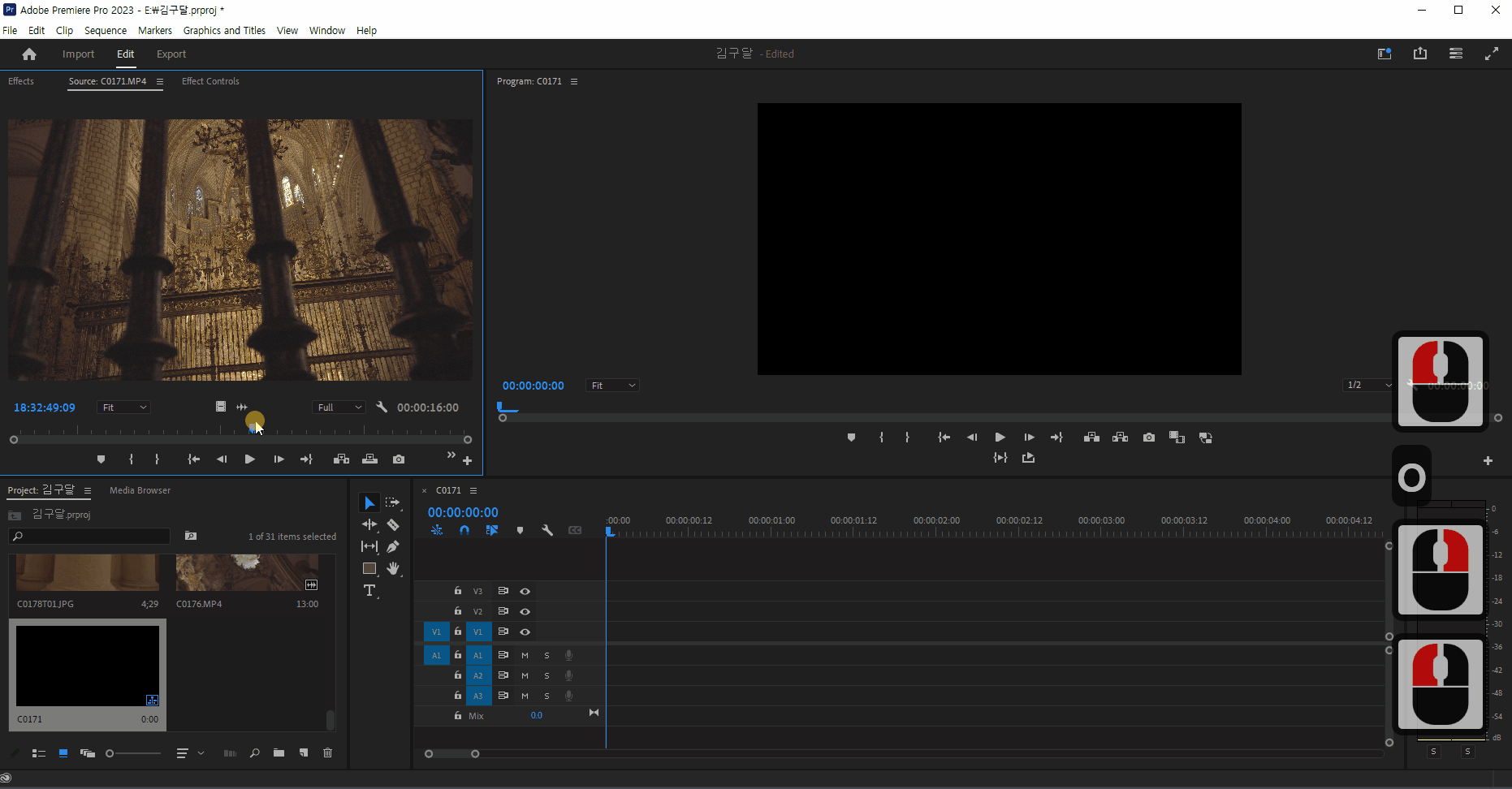Select C0176.MP4 thumbnail in Project panel
Screen dimensions: 1512x789
click(x=247, y=573)
